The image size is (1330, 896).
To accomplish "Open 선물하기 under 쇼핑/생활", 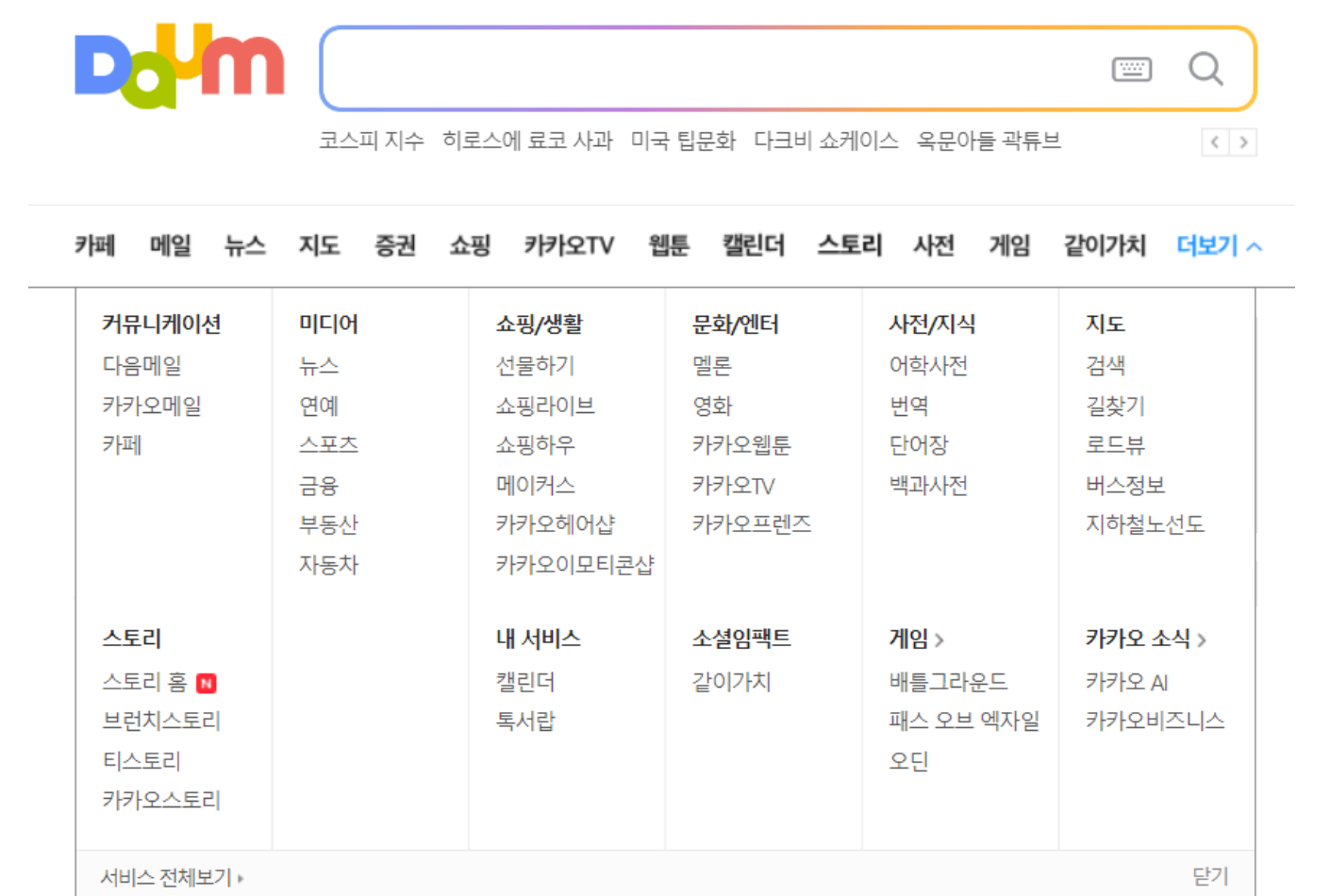I will point(535,366).
